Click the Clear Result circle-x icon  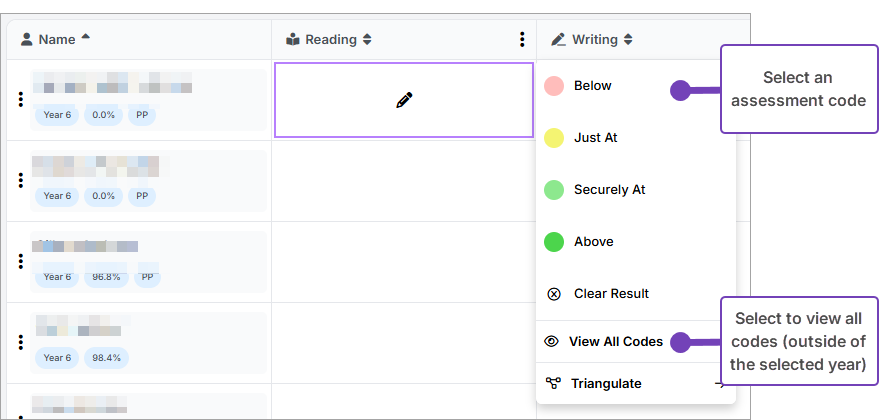(x=553, y=294)
